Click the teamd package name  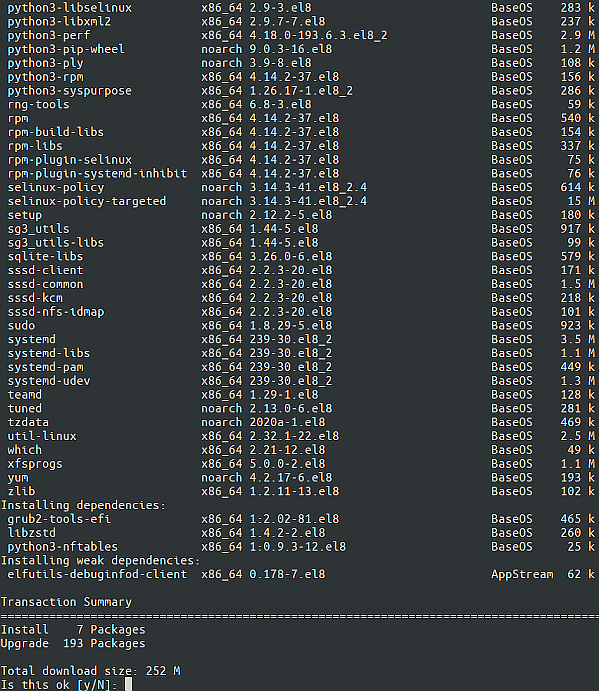[25, 395]
